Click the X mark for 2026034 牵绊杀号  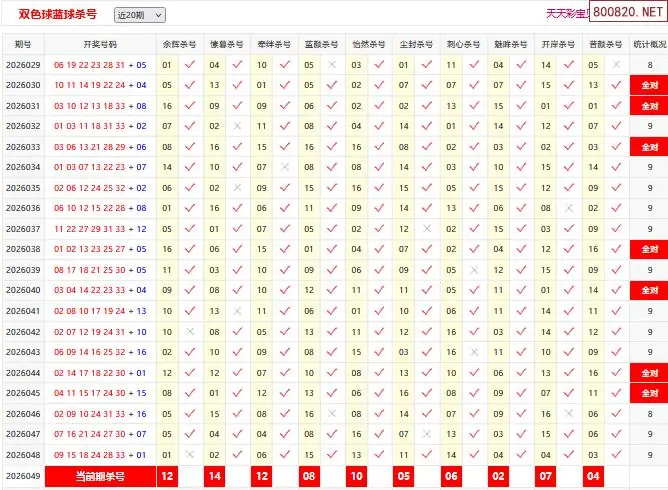(285, 167)
